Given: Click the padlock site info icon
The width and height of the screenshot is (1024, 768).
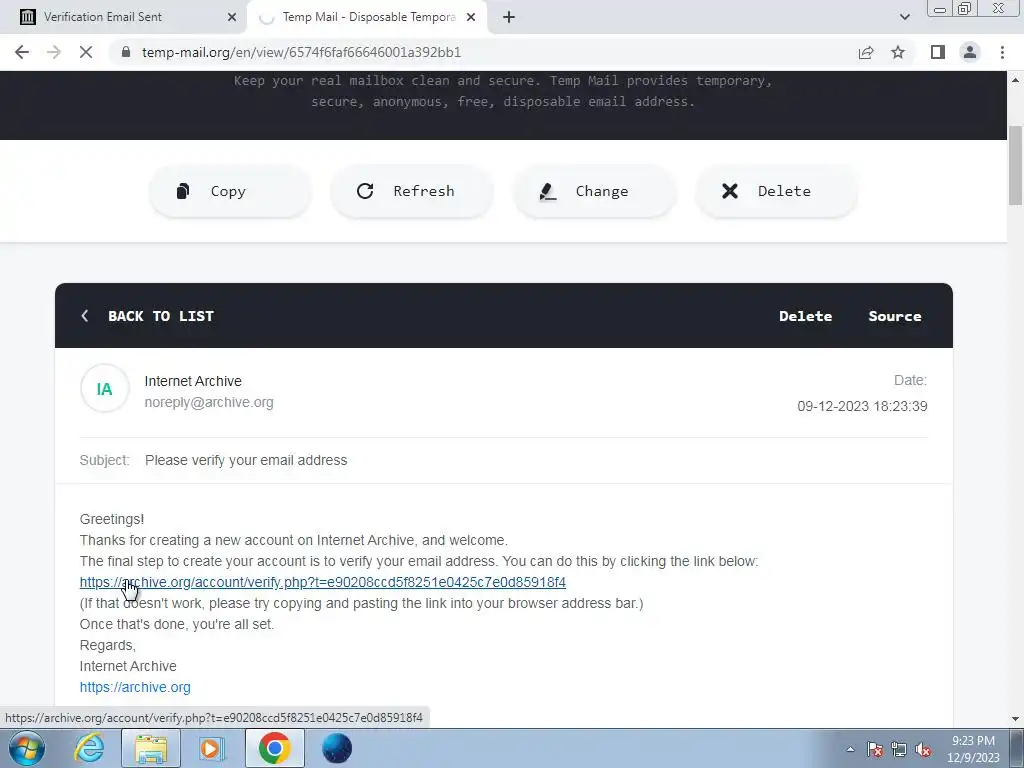Looking at the screenshot, I should click(x=126, y=52).
